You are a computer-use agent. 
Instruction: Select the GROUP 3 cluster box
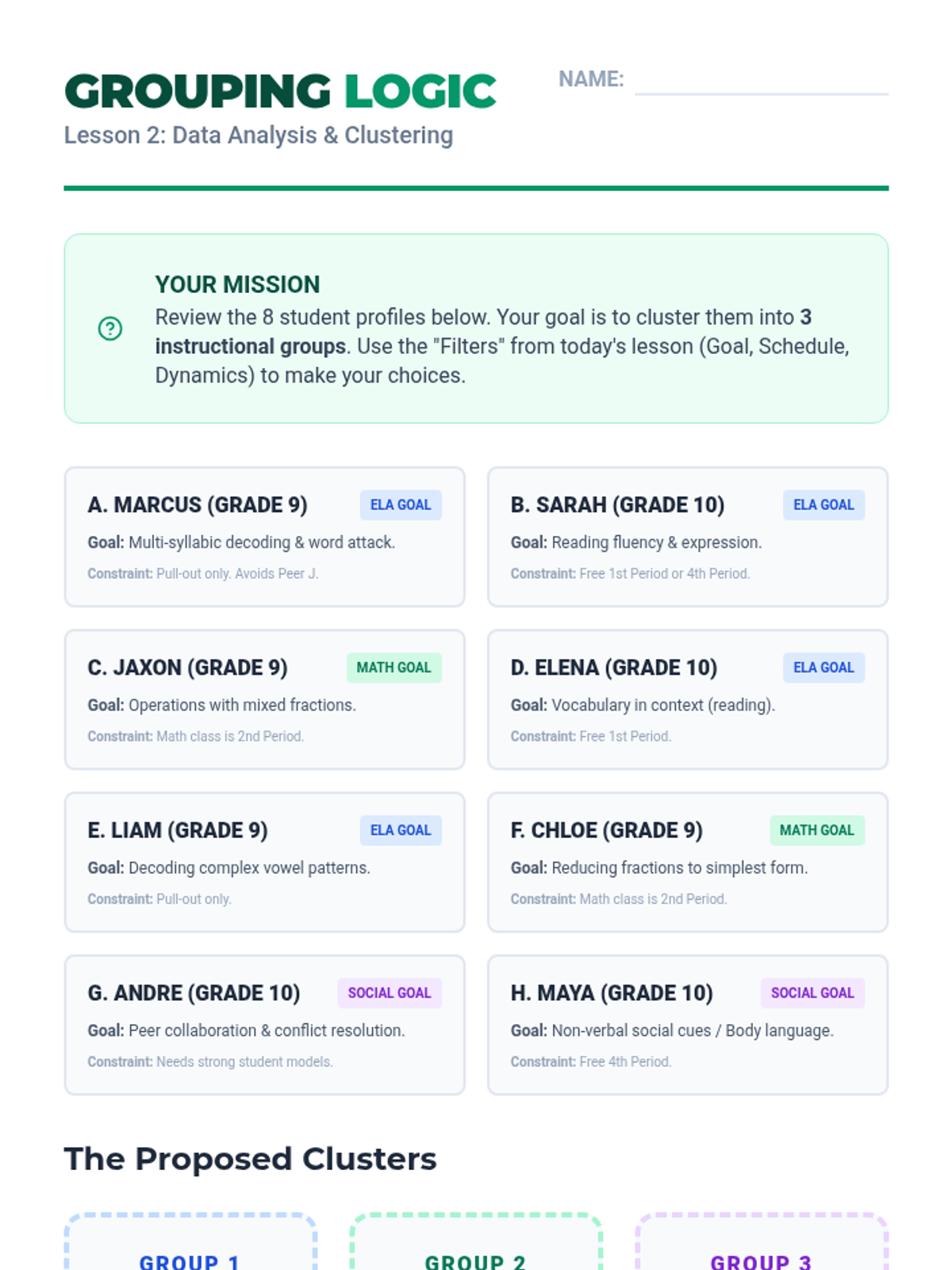(x=761, y=1246)
